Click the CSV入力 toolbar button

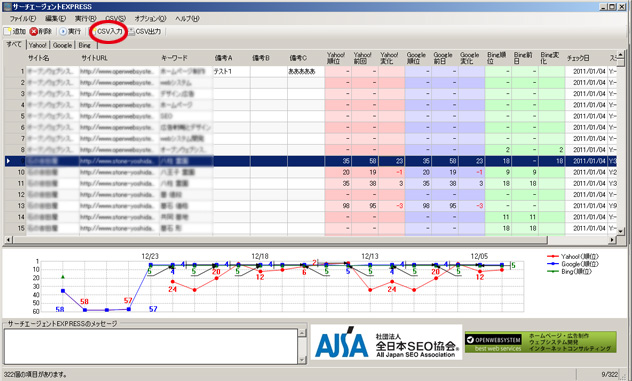click(x=108, y=31)
